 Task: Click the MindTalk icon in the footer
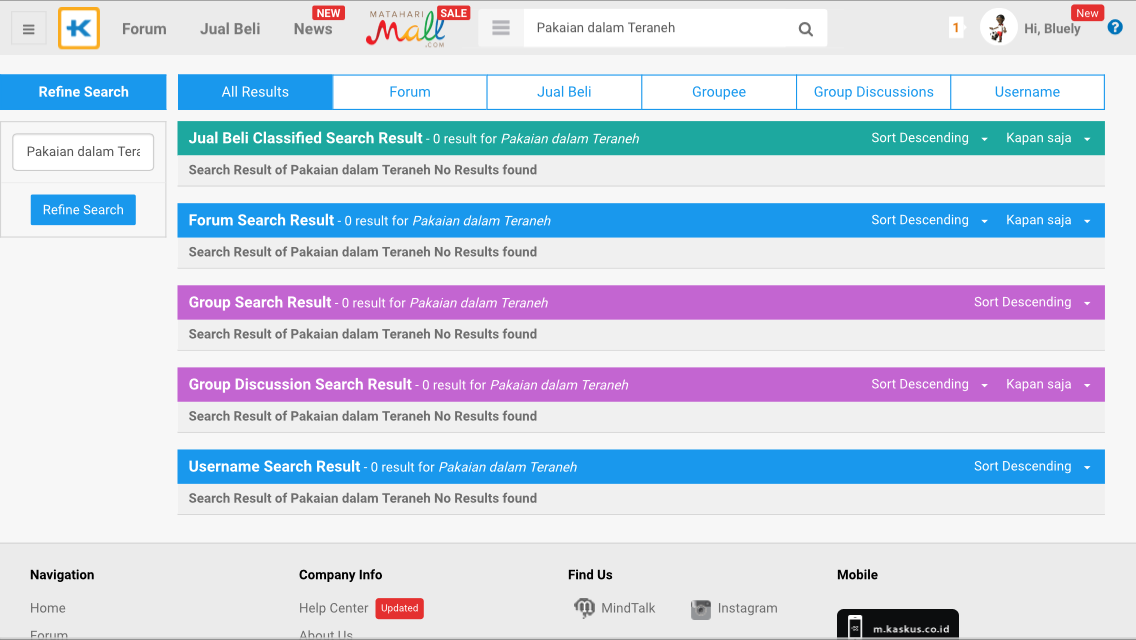click(x=584, y=607)
